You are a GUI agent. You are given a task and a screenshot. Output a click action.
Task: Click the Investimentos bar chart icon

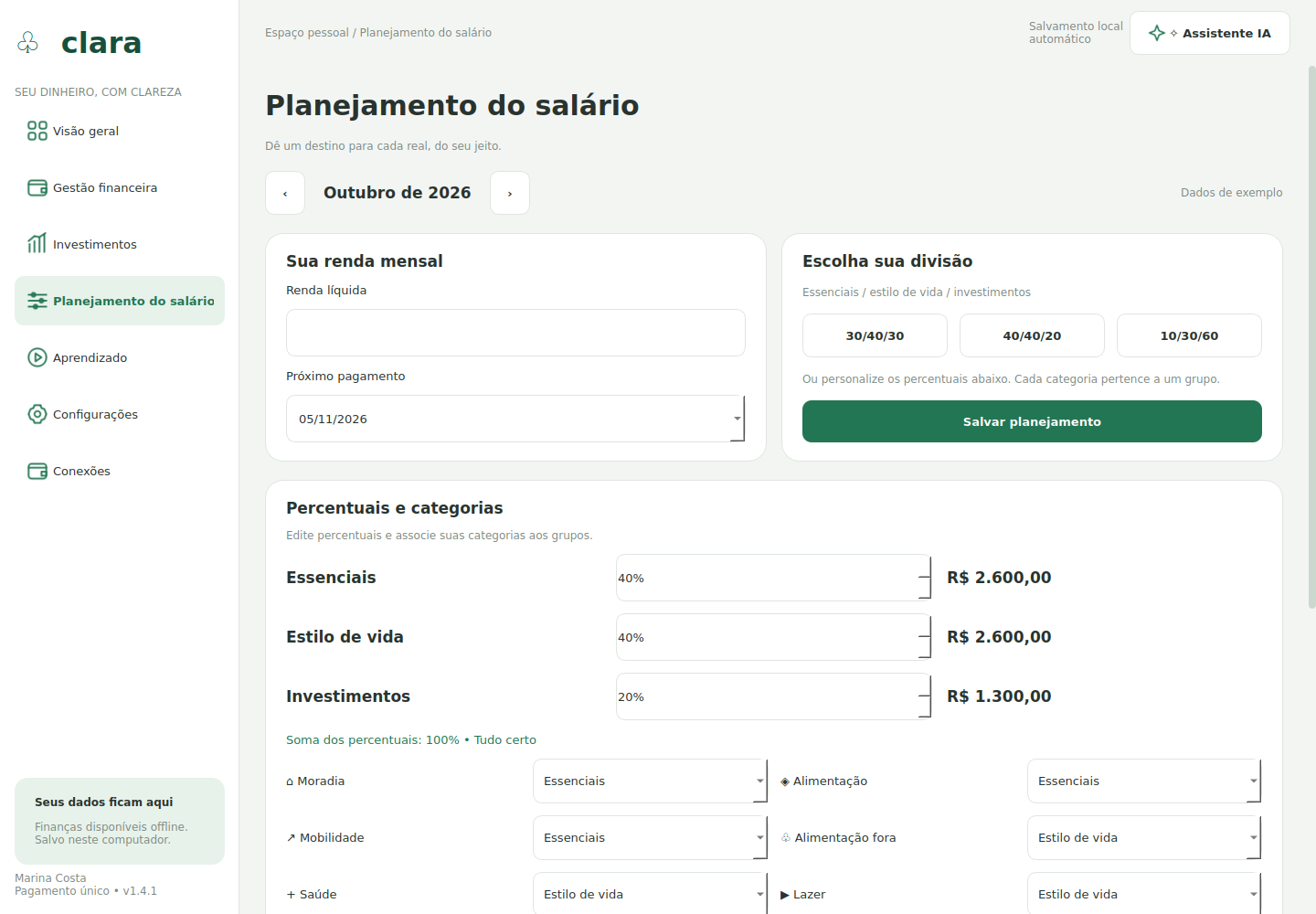point(37,244)
